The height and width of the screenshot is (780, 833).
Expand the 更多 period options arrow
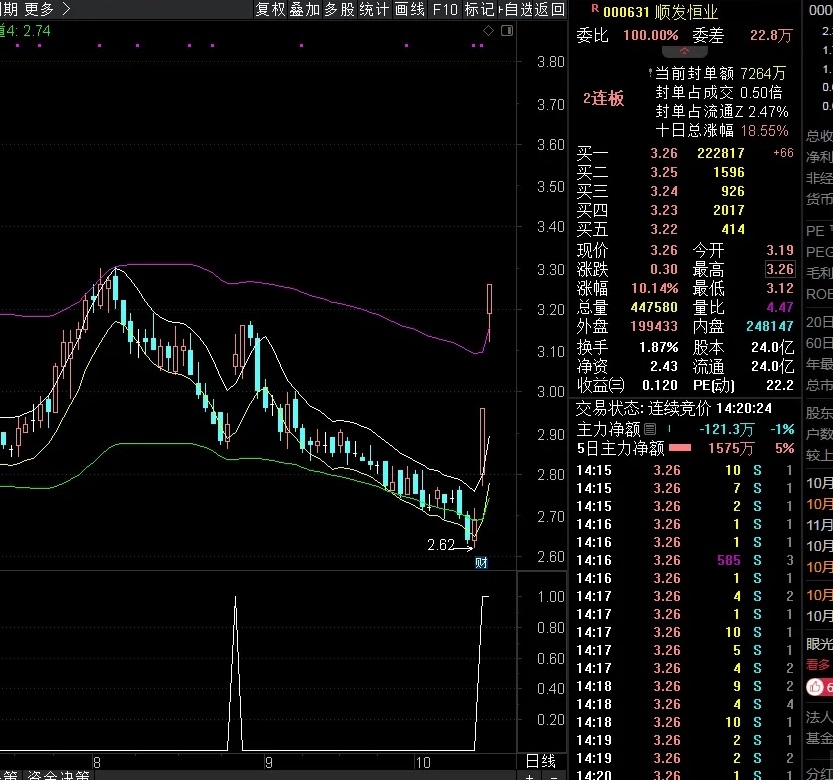(66, 9)
